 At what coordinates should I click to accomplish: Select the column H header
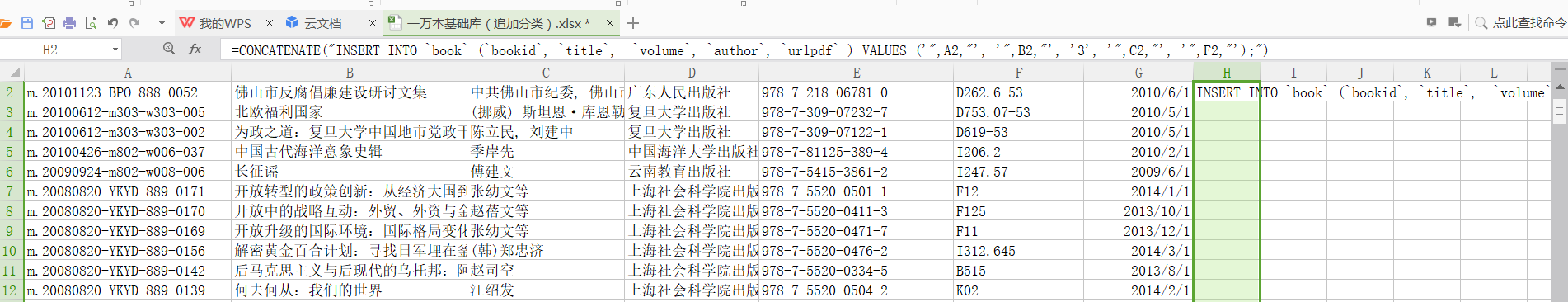point(1227,73)
